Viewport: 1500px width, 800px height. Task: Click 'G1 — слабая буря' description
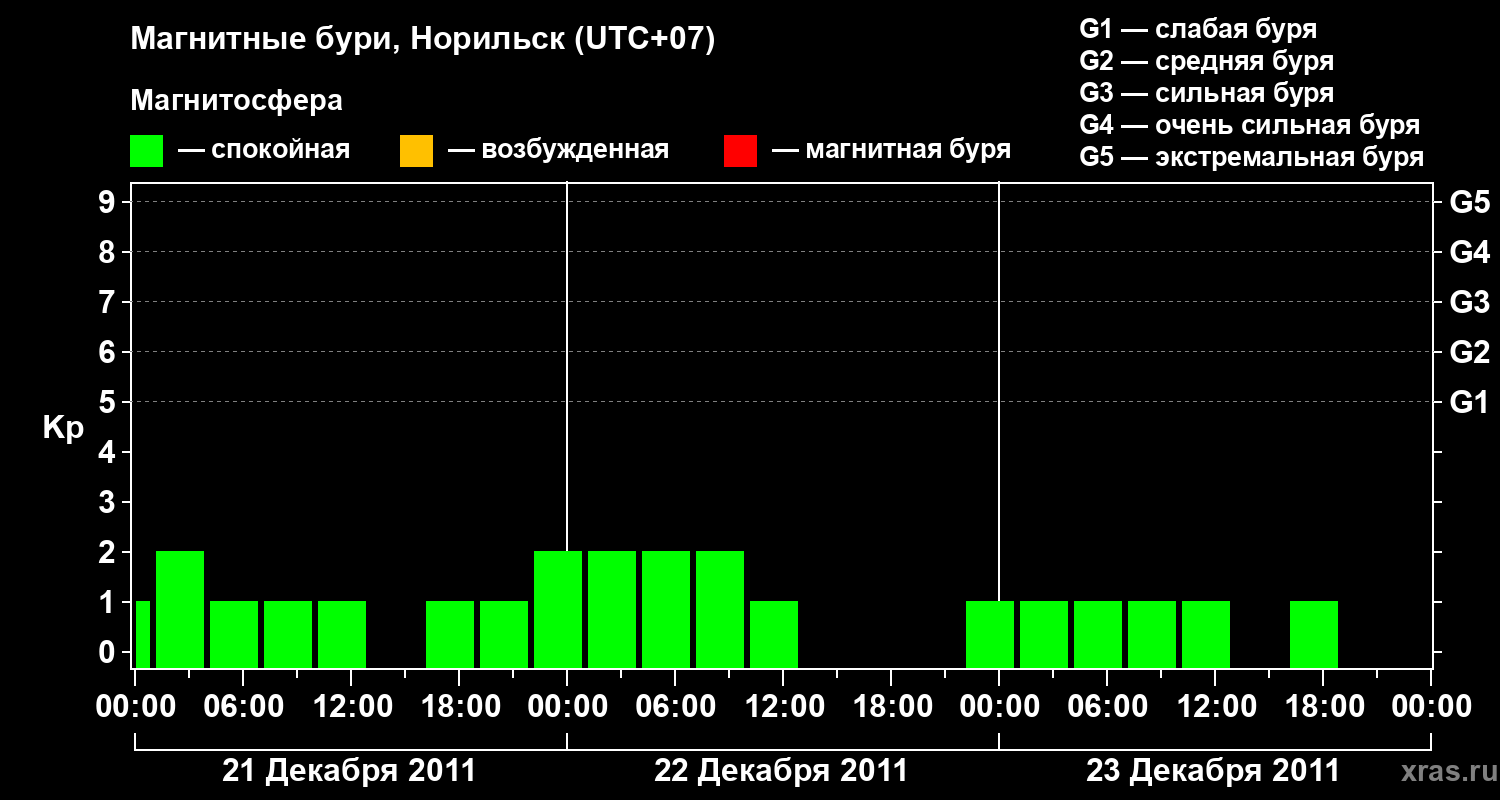pos(1198,28)
